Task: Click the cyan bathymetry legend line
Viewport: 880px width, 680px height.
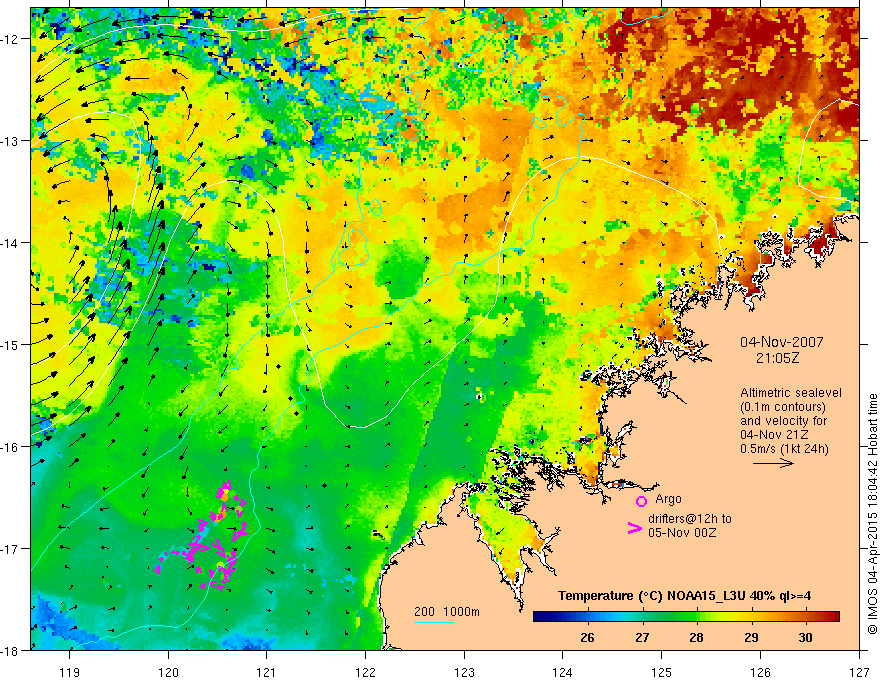Action: click(x=433, y=623)
